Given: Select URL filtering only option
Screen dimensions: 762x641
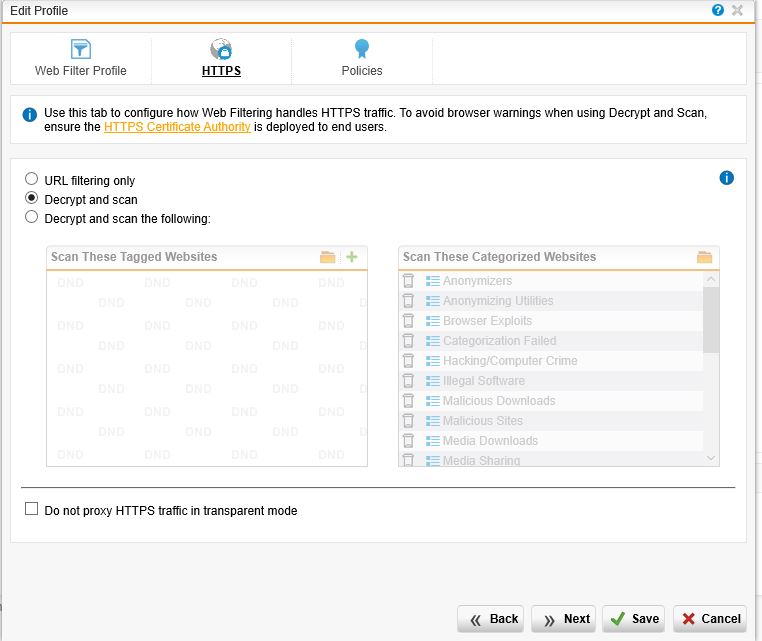Looking at the screenshot, I should [x=32, y=179].
